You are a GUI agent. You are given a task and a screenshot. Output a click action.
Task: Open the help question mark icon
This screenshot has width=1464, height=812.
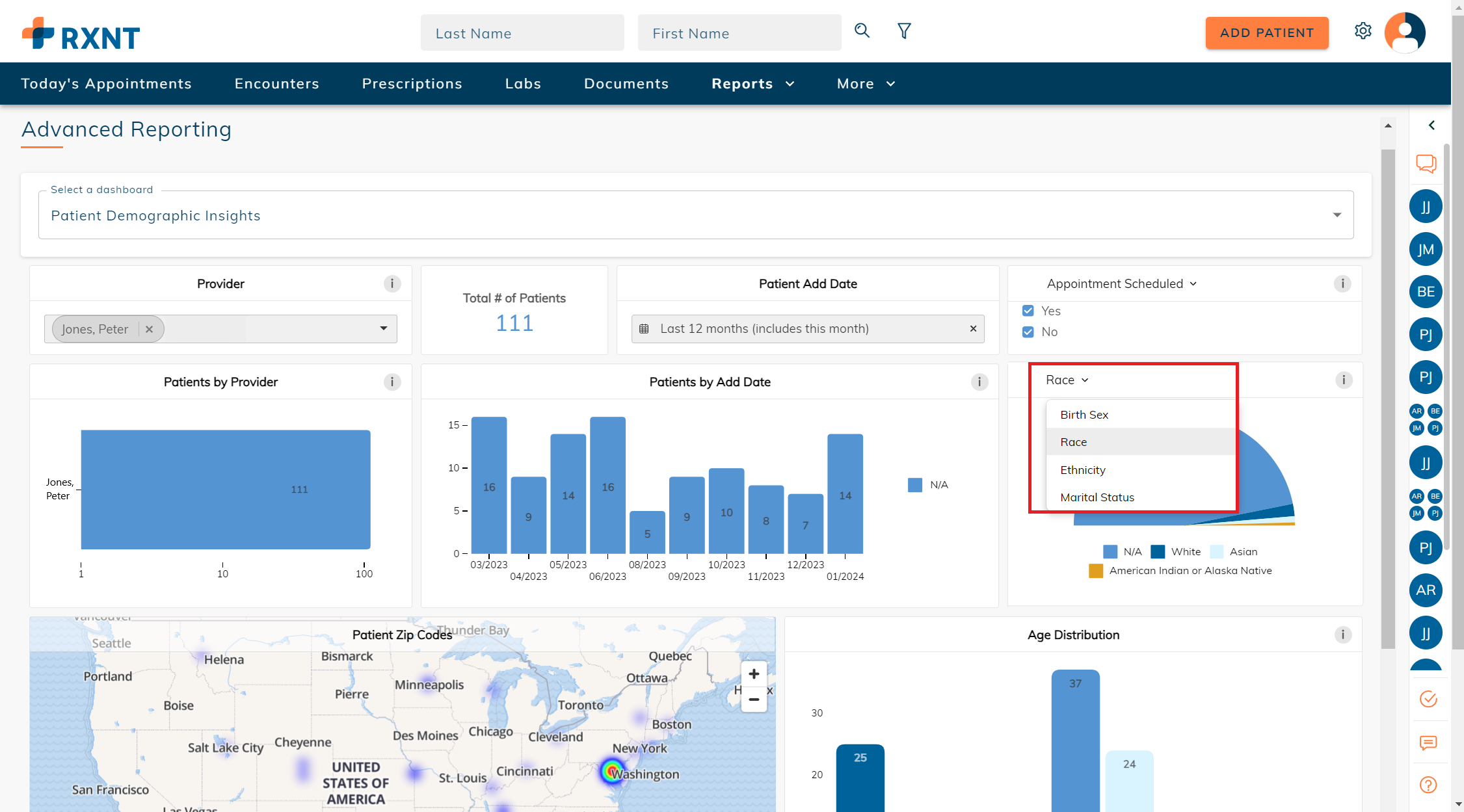pos(1428,785)
